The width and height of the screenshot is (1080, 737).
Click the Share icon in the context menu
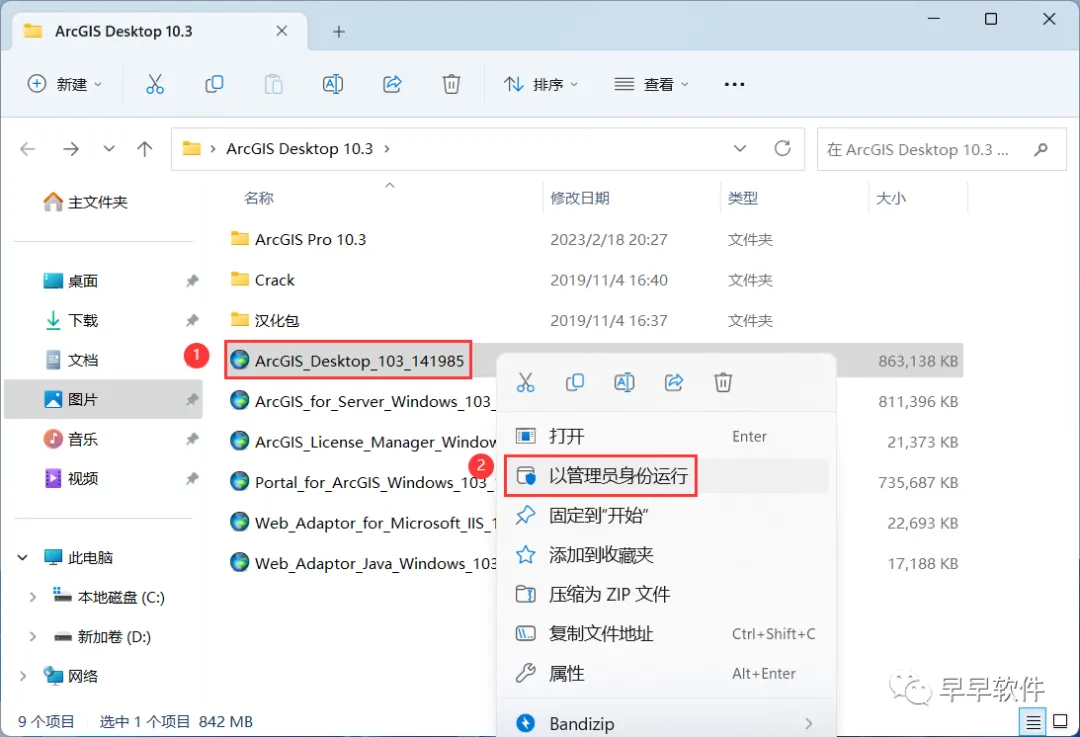[x=674, y=382]
